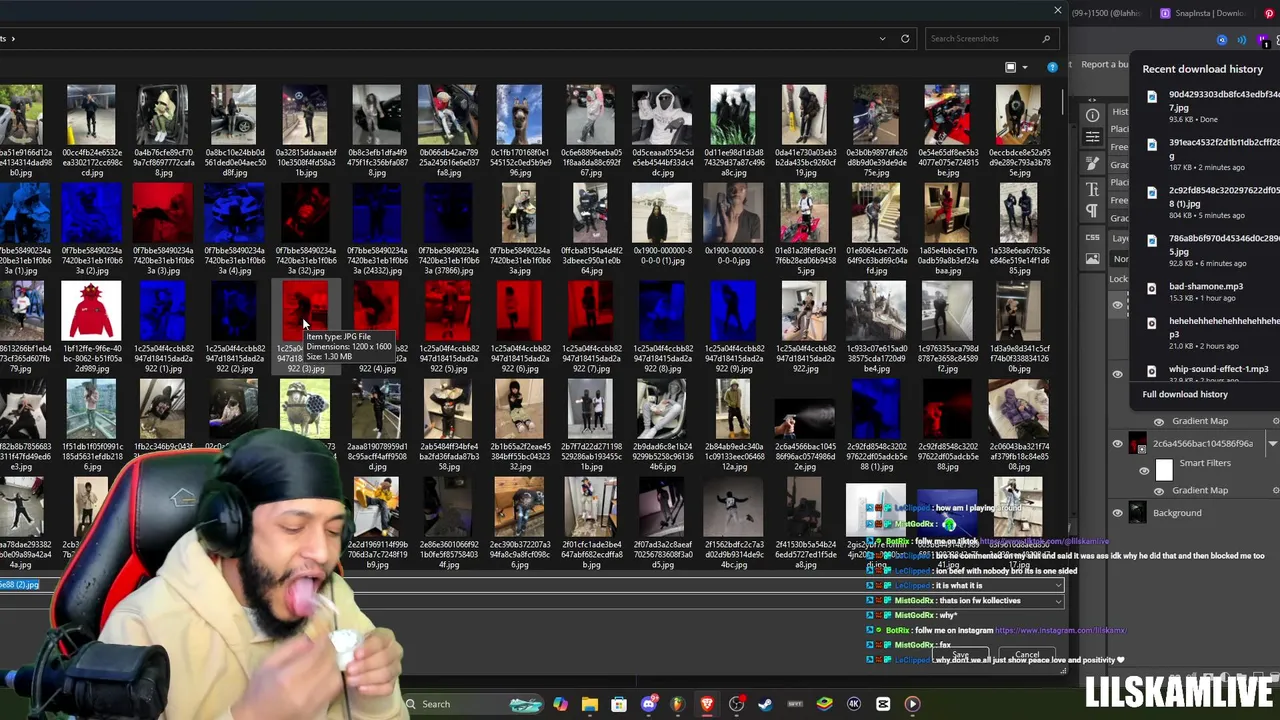This screenshot has width=1280, height=720.
Task: Open the Character (Tt) panel icon
Action: (x=1092, y=188)
